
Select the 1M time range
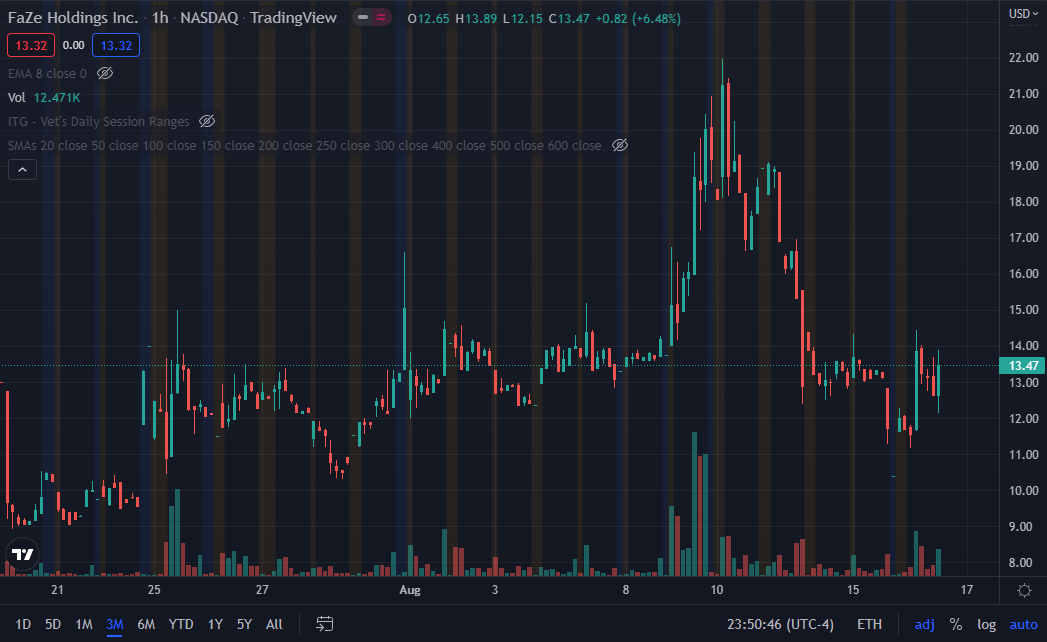83,624
